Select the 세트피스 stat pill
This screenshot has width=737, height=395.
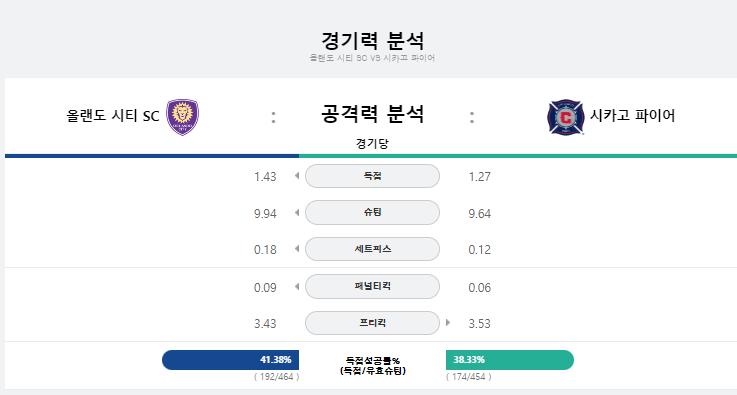point(372,249)
